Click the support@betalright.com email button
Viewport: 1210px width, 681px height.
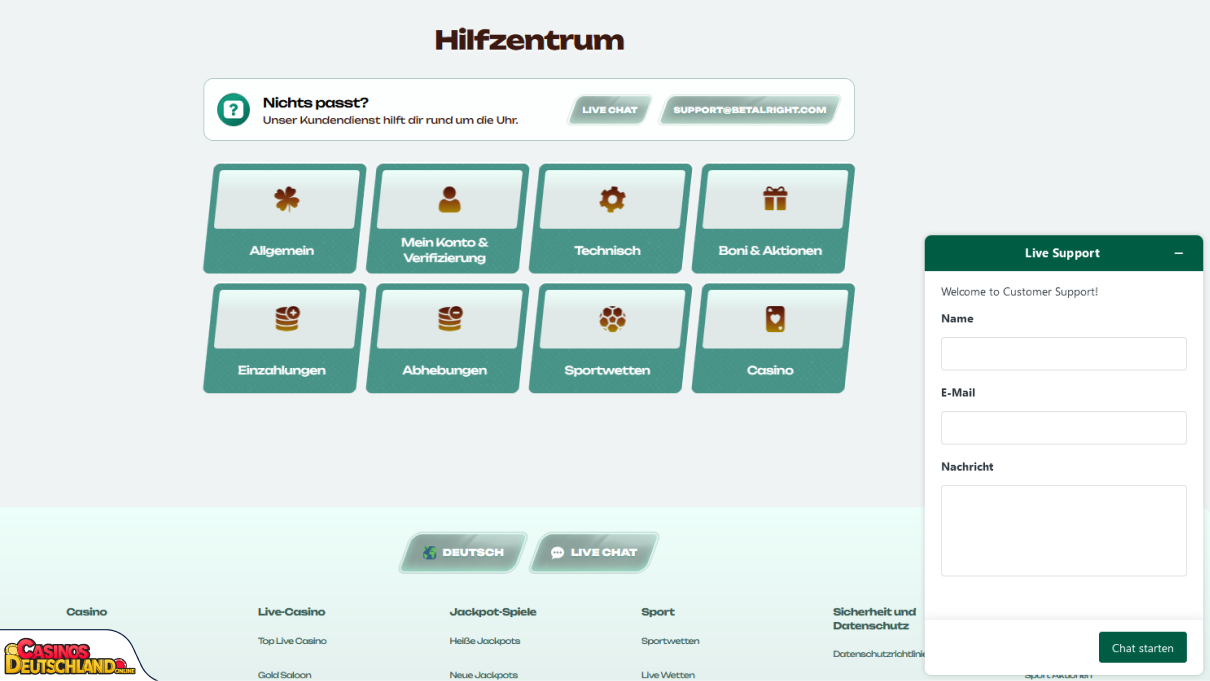tap(750, 110)
